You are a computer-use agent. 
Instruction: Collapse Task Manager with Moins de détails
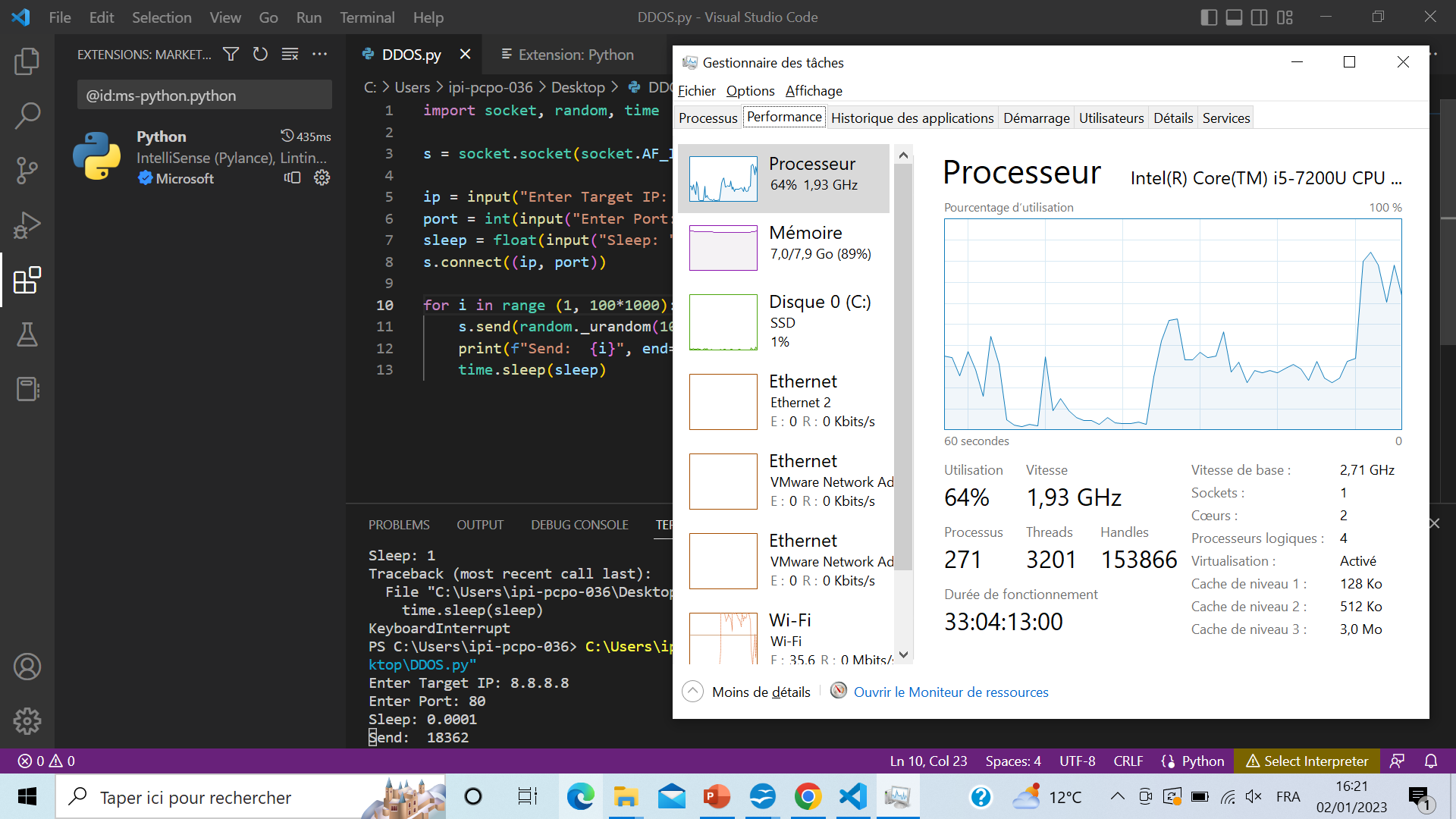tap(747, 692)
